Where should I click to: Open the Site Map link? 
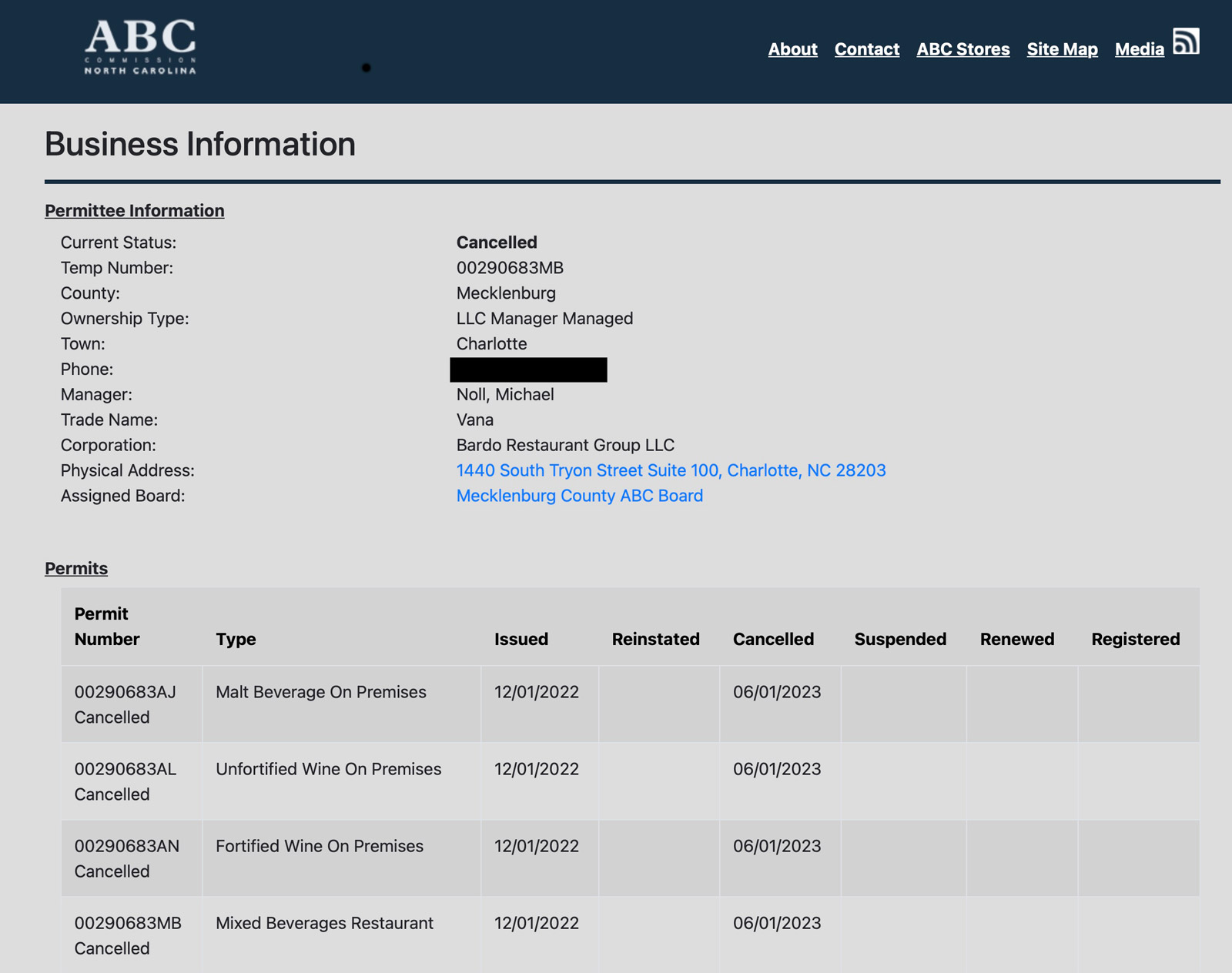point(1062,49)
